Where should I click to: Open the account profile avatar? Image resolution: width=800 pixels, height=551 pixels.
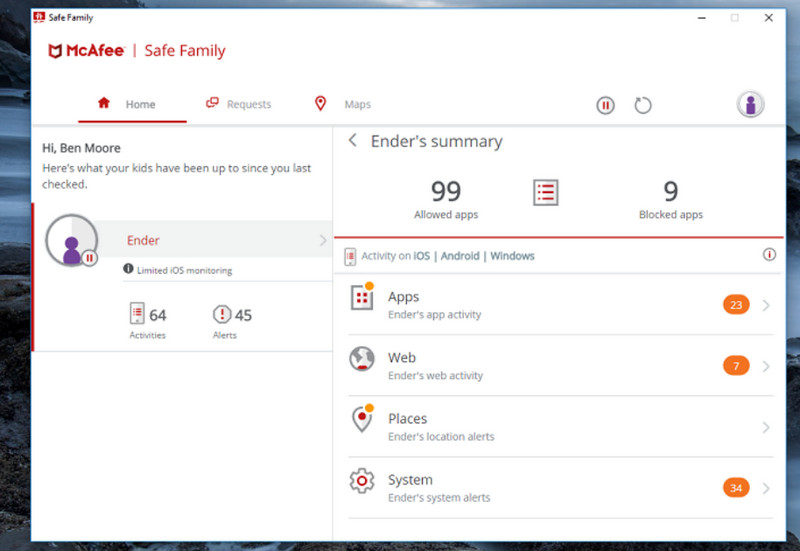pyautogui.click(x=751, y=104)
